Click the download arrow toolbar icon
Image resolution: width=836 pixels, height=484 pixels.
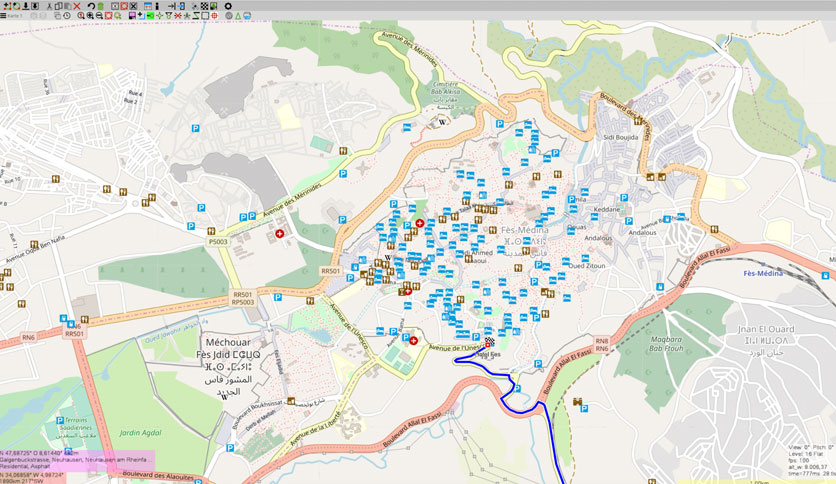coord(25,6)
